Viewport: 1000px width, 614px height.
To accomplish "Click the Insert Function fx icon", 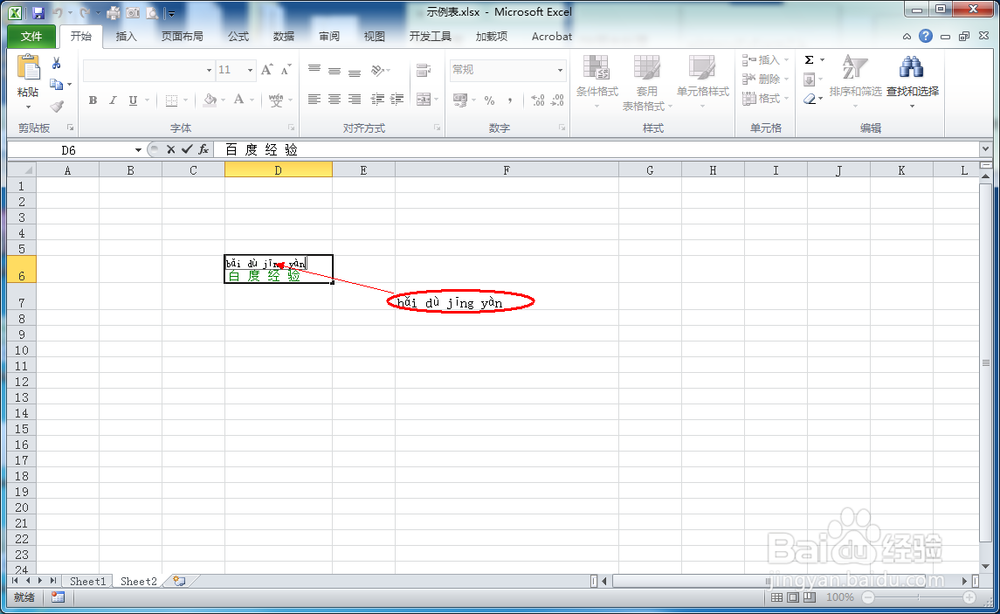I will pyautogui.click(x=203, y=149).
